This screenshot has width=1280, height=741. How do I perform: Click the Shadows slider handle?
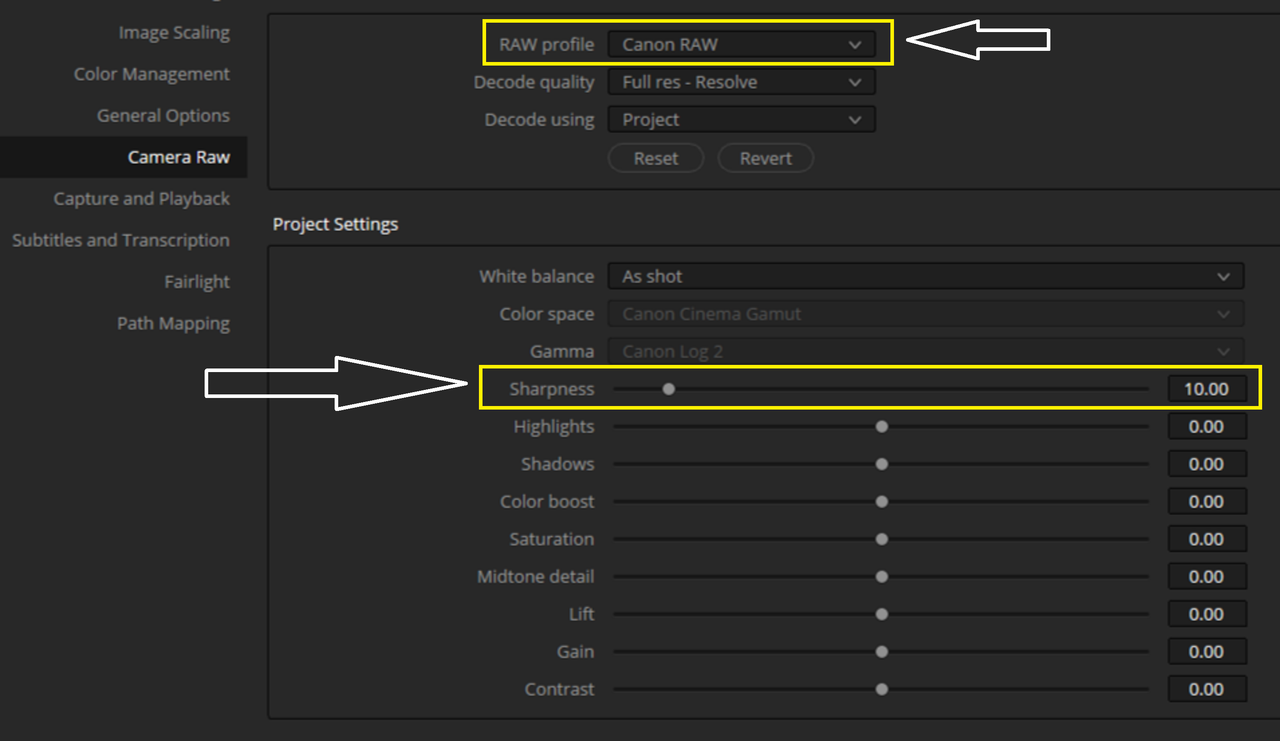pos(881,464)
